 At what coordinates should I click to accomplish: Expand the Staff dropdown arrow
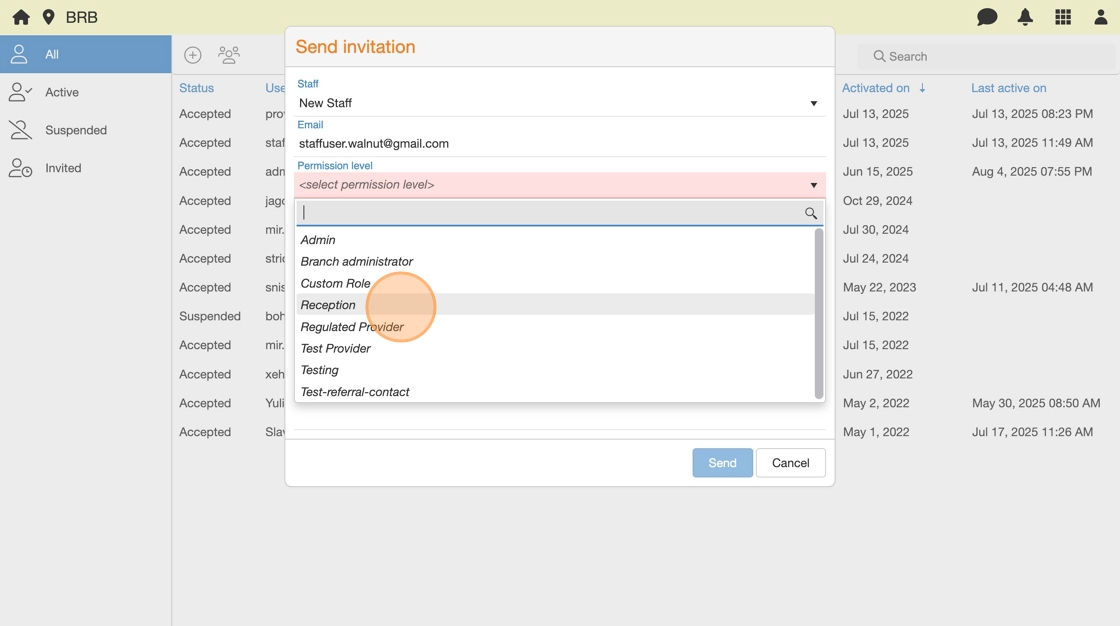[x=813, y=103]
